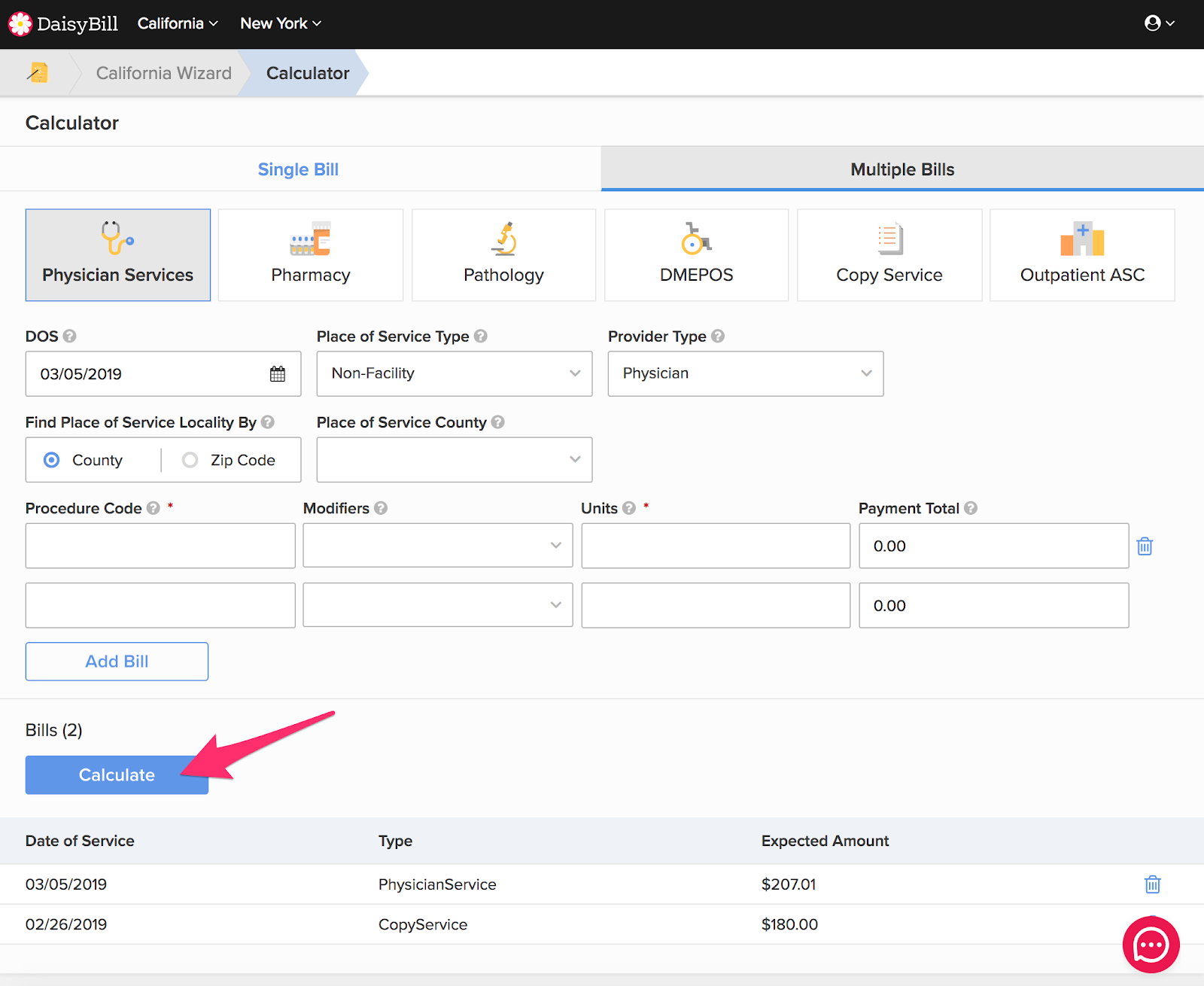Select the Zip Code radio button

(x=190, y=460)
